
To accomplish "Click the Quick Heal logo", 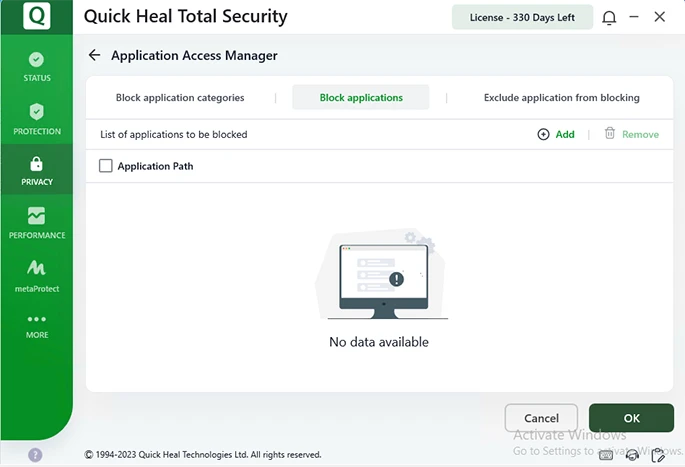I will click(x=36, y=17).
